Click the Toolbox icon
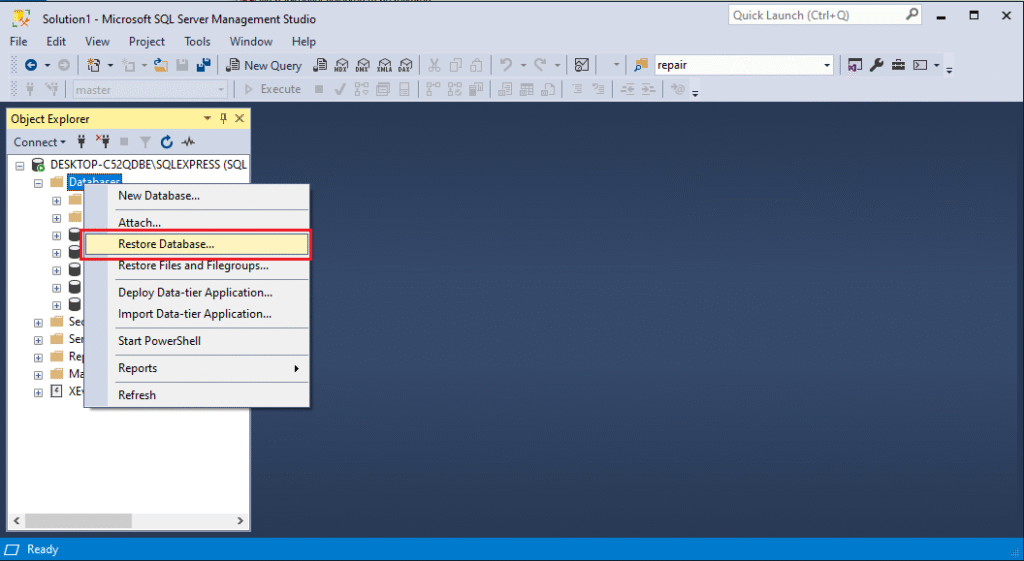1024x561 pixels. tap(899, 65)
